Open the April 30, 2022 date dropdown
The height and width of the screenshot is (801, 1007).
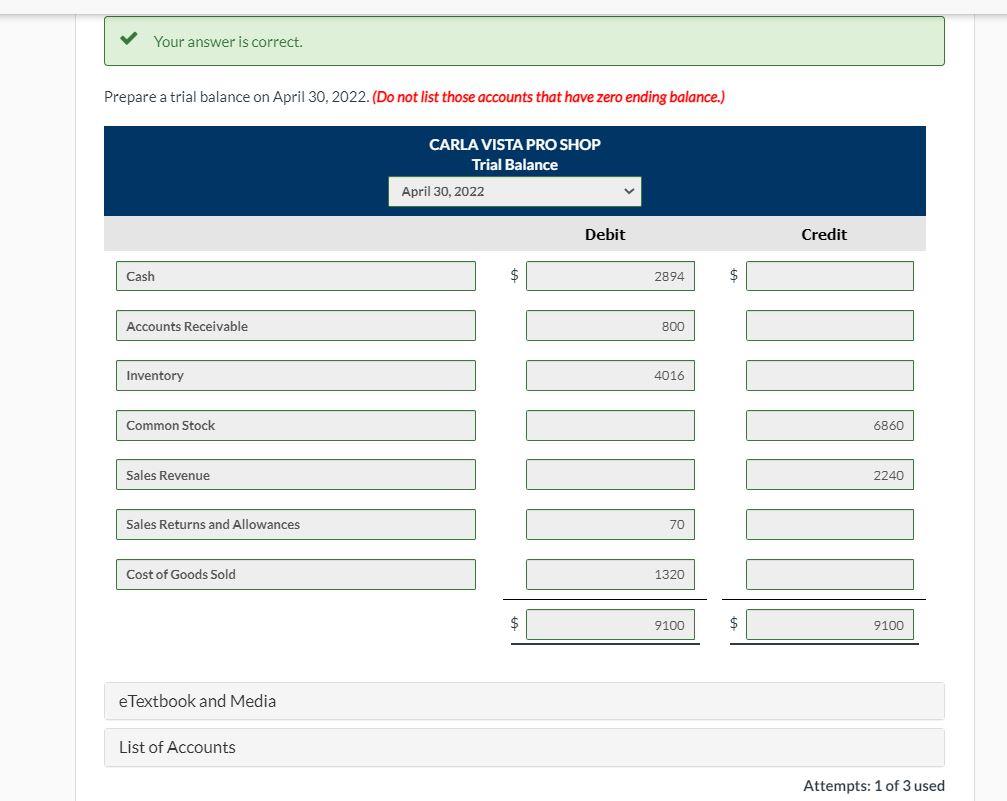[514, 191]
